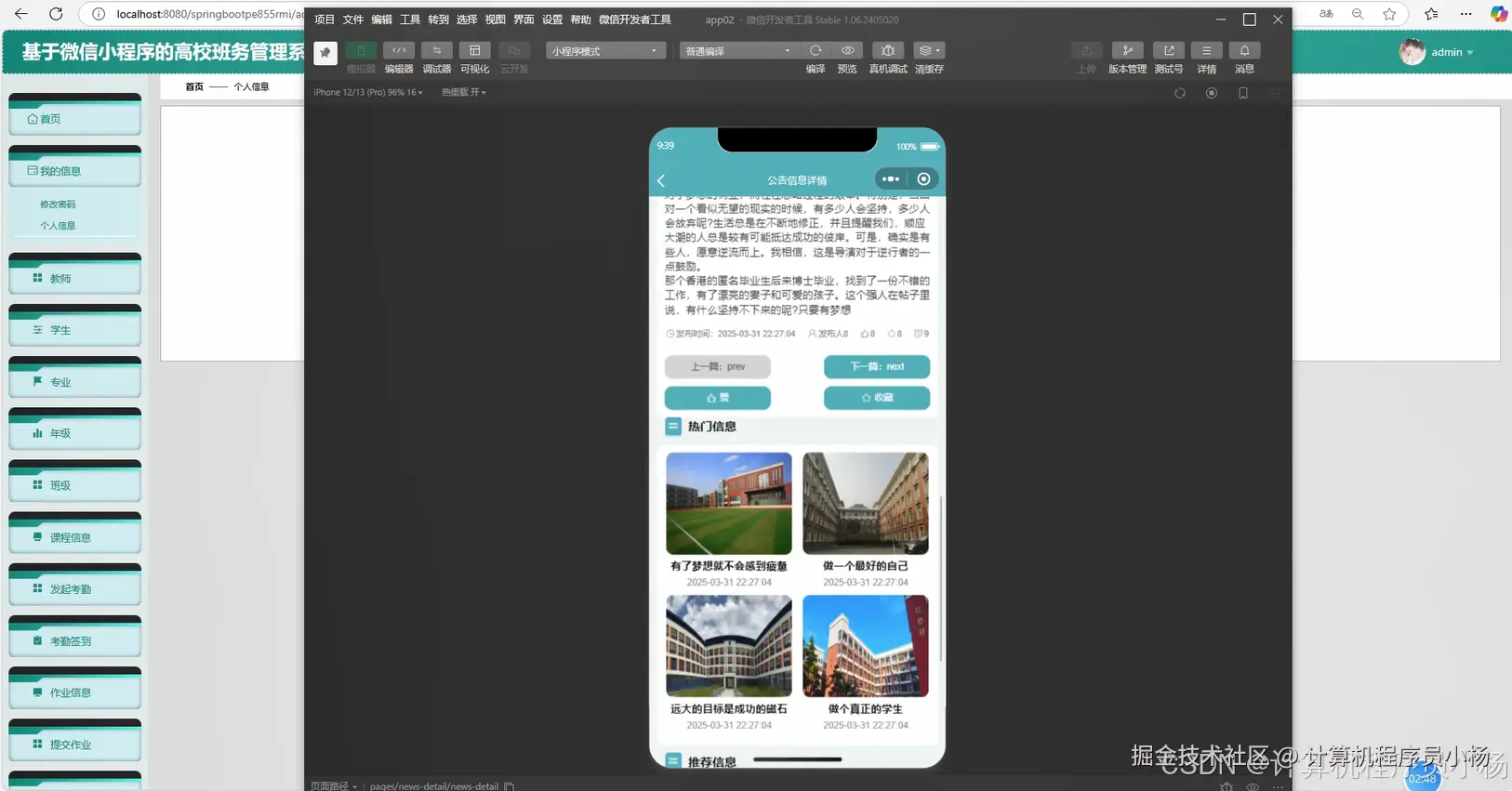Open thumbnail 做一个最好的自己
Viewport: 1512px width, 791px height.
click(x=866, y=504)
